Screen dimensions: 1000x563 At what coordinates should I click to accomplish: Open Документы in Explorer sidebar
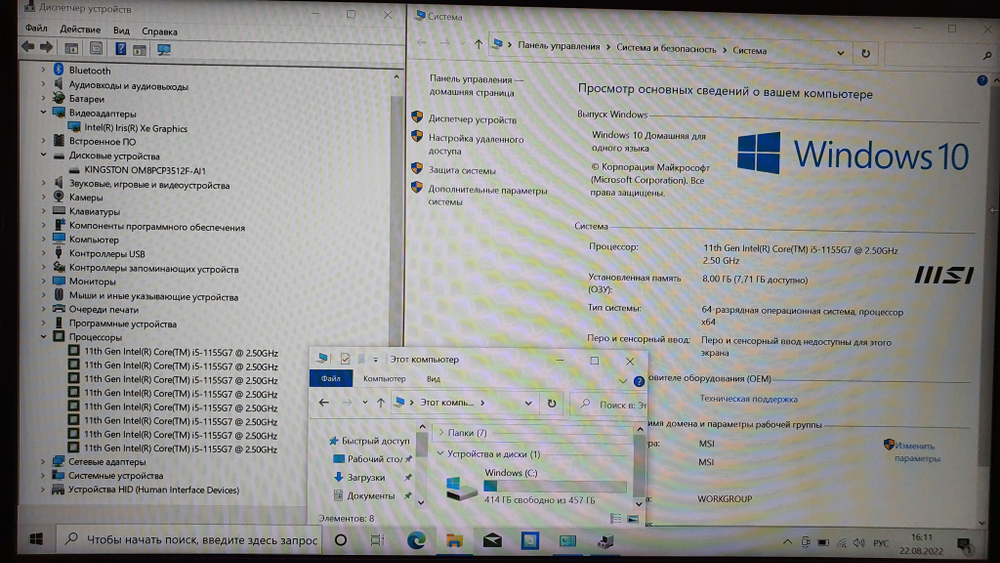point(371,495)
